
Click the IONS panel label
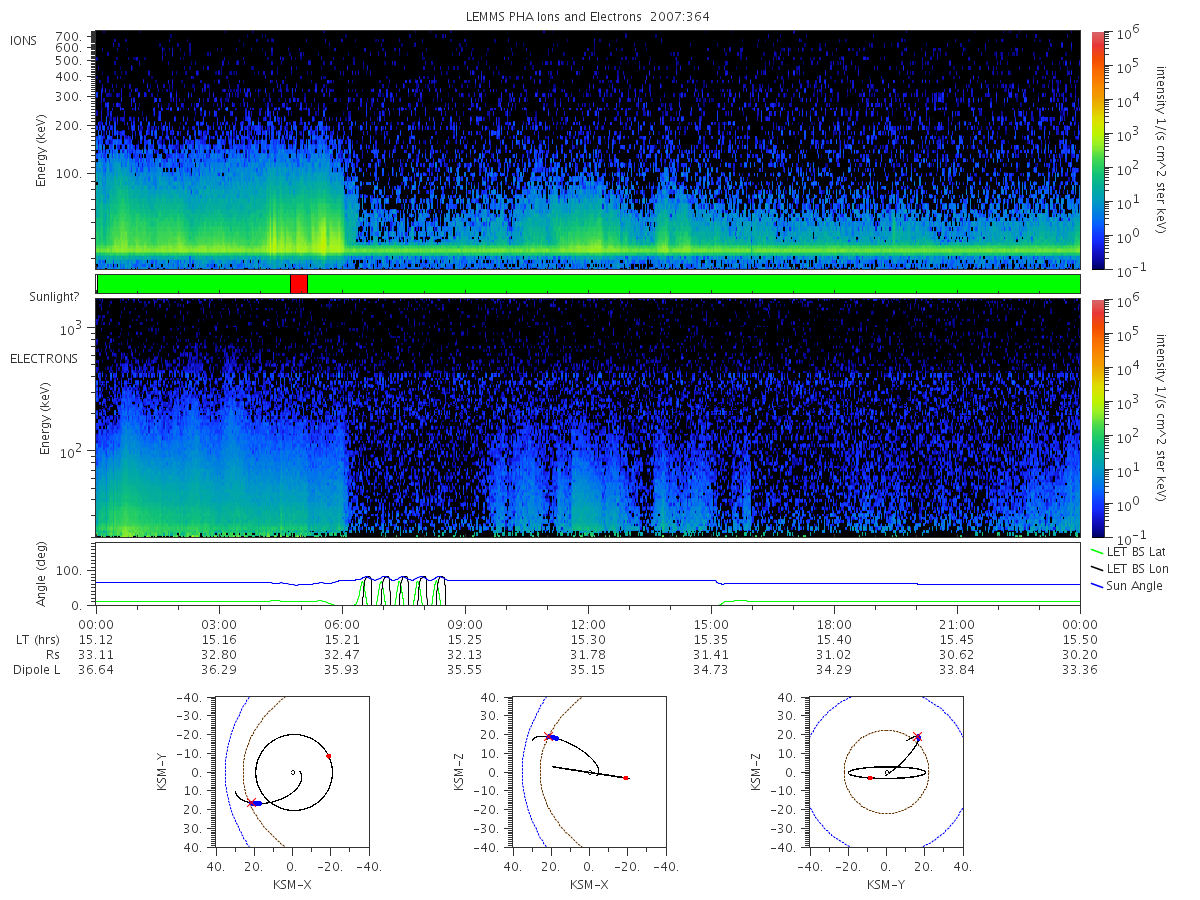click(x=25, y=41)
